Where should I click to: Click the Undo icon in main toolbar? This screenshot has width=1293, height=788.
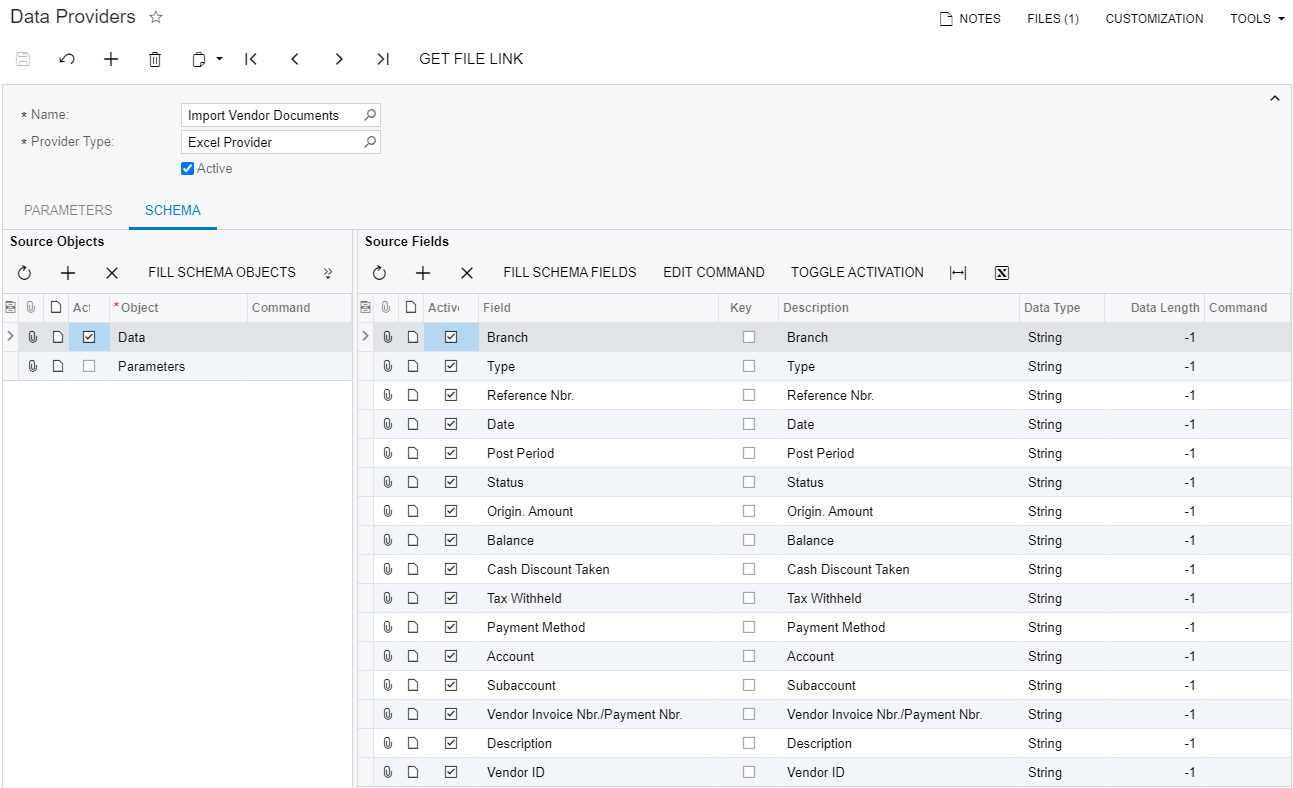click(x=67, y=59)
